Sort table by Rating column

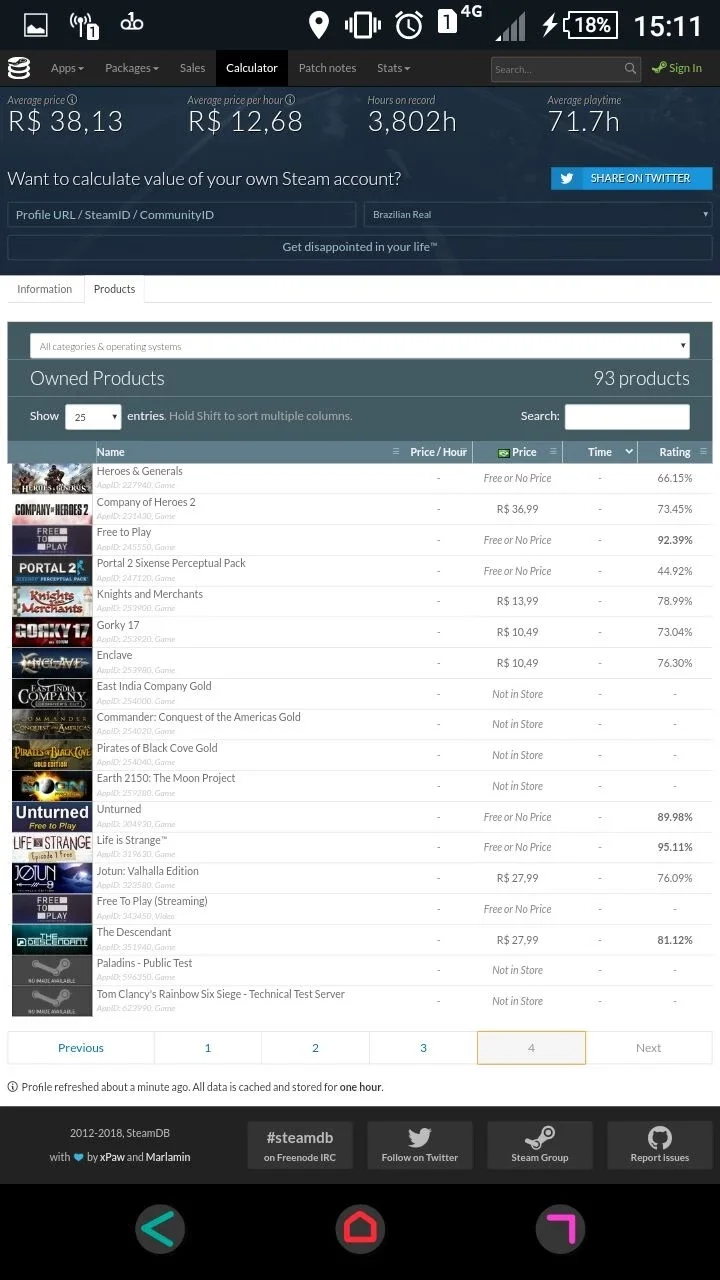675,452
